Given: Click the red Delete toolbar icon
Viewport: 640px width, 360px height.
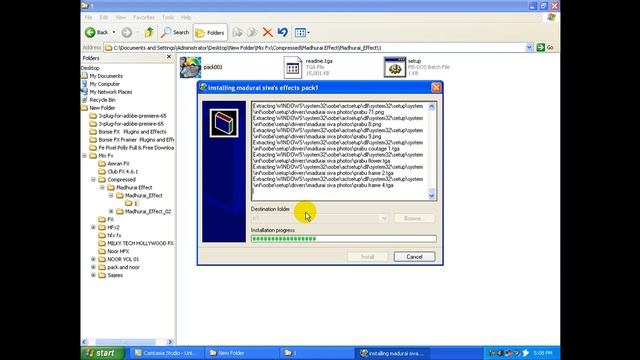Looking at the screenshot, I should (267, 32).
